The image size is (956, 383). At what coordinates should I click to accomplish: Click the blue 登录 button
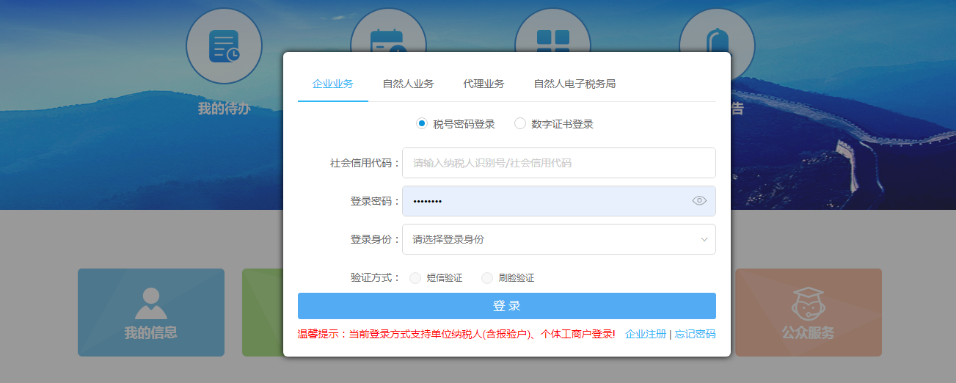pyautogui.click(x=507, y=306)
